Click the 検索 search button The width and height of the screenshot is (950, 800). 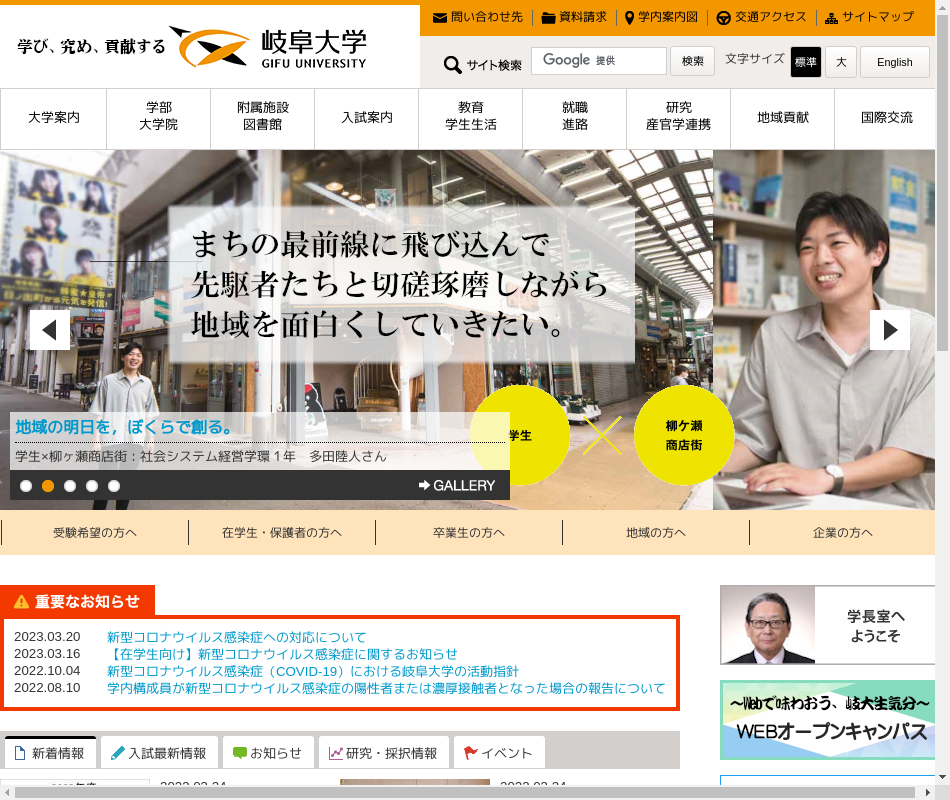[x=693, y=61]
